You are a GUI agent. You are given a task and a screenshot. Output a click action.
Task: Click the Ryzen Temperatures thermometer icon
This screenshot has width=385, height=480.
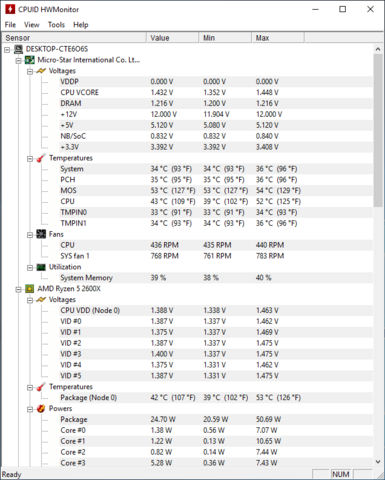pyautogui.click(x=41, y=387)
